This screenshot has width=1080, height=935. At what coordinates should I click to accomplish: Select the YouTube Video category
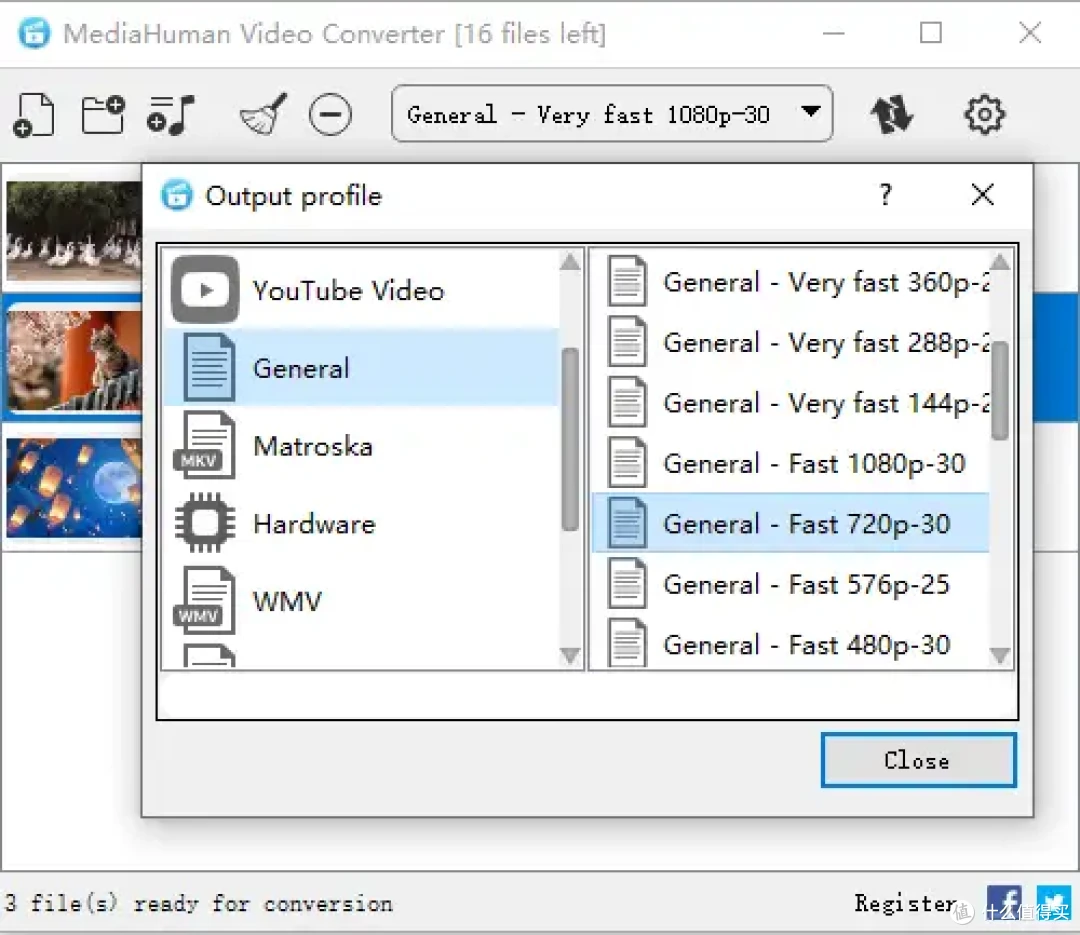362,290
